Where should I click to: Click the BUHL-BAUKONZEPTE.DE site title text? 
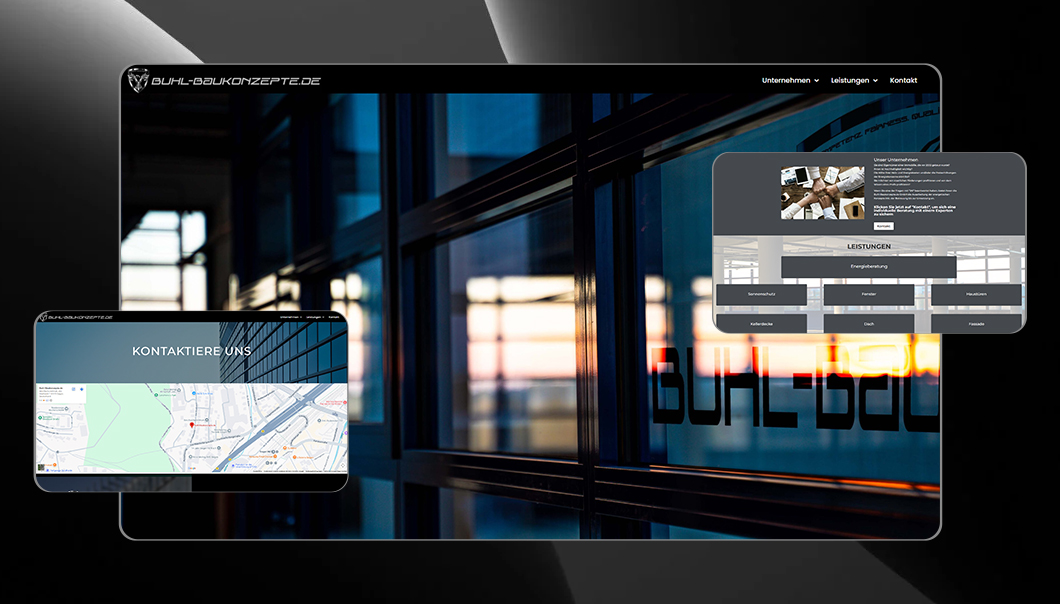[236, 80]
